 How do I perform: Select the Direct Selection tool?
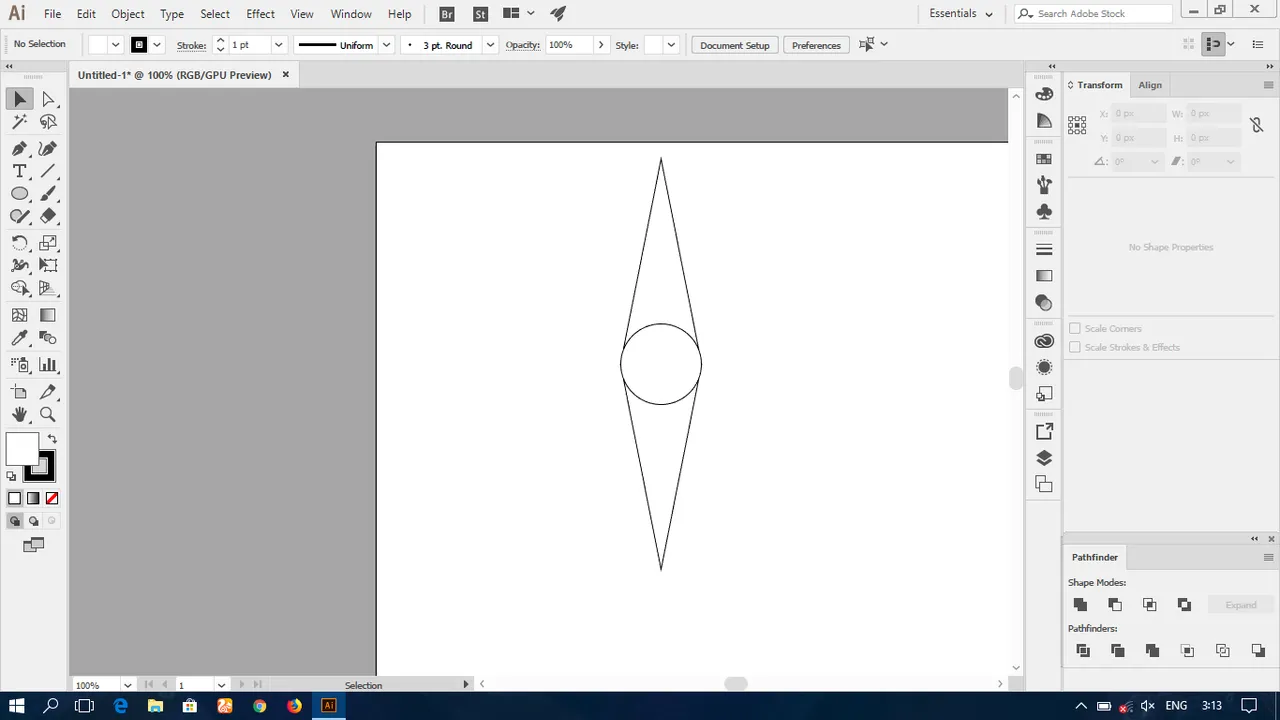coord(48,99)
